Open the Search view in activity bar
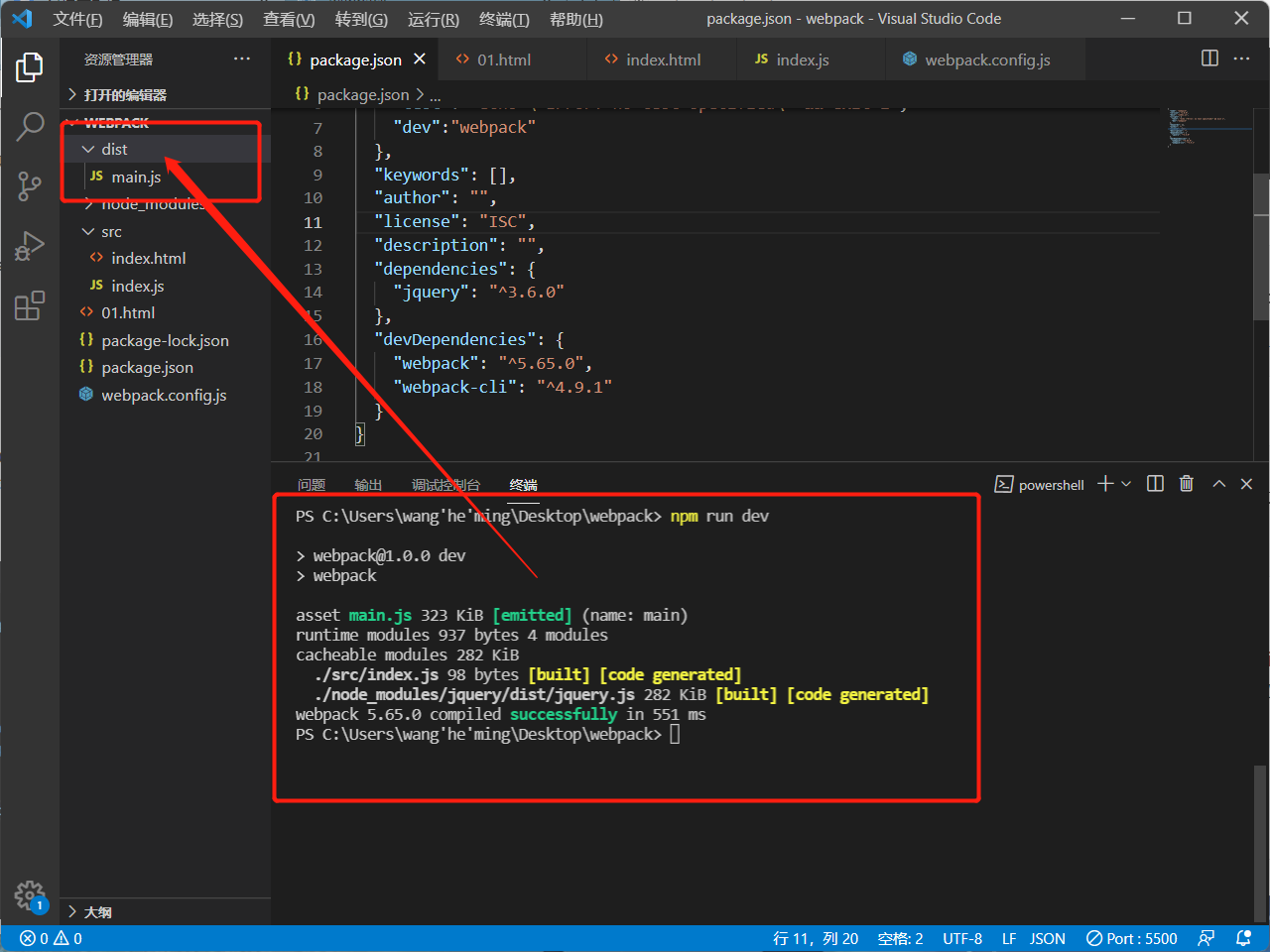Viewport: 1270px width, 952px height. coord(30,126)
